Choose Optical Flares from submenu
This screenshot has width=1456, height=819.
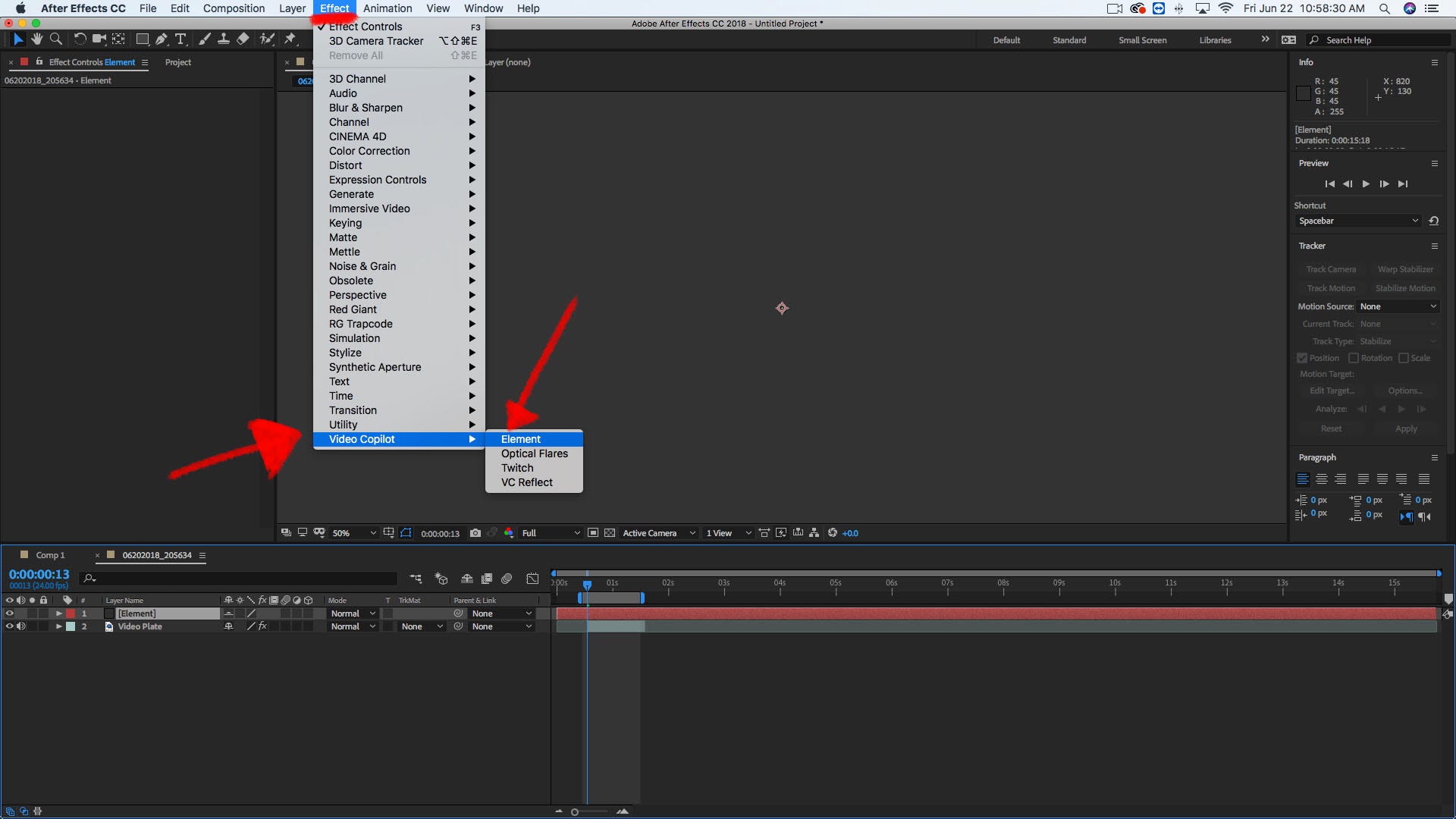tap(534, 453)
